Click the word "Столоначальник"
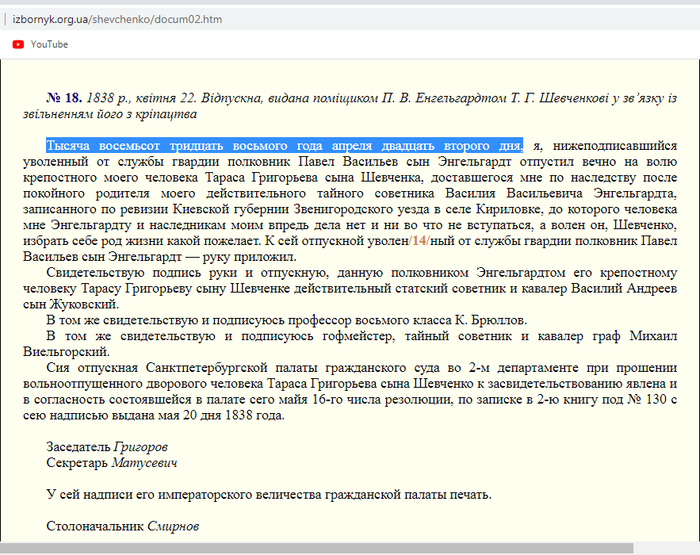 click(94, 525)
